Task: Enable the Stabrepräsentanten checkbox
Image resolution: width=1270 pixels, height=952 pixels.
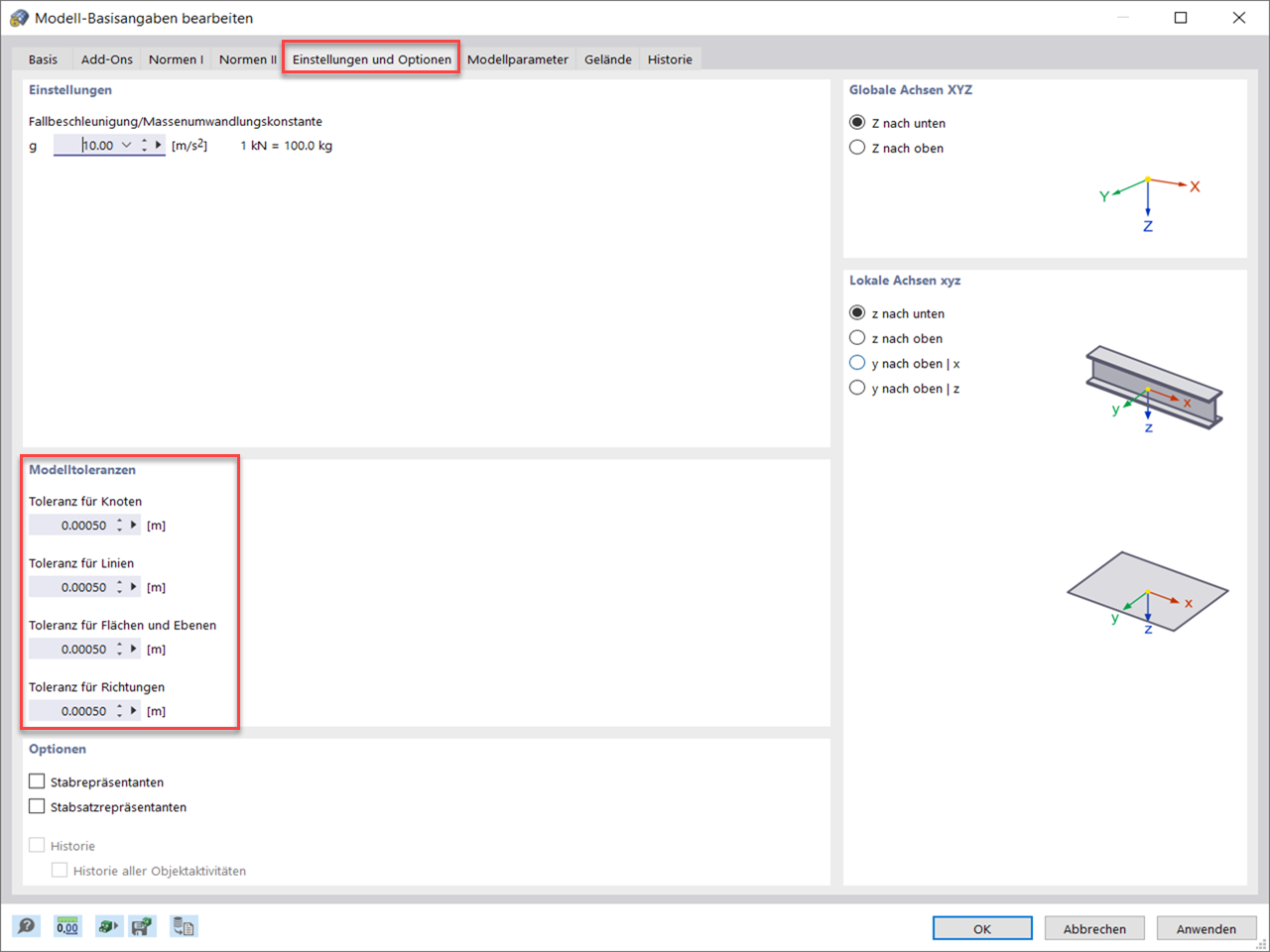Action: (37, 781)
